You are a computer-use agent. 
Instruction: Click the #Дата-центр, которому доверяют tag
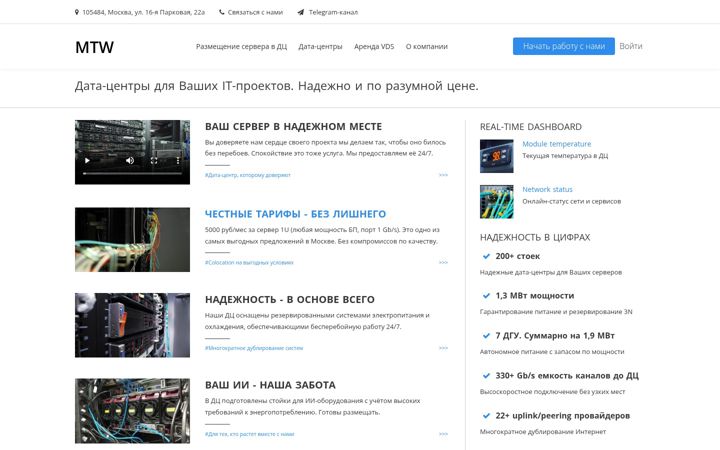point(248,175)
